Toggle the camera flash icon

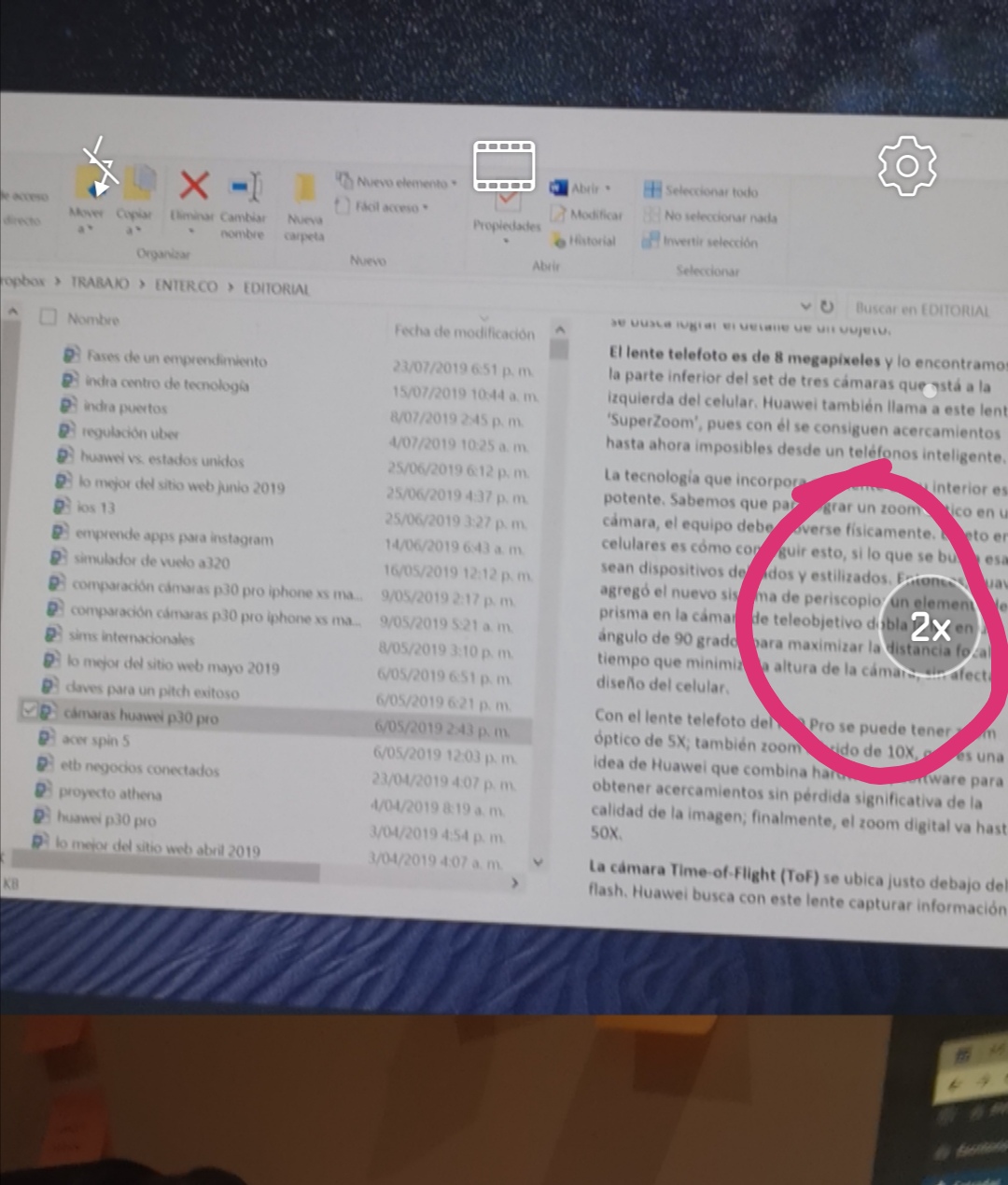(x=100, y=165)
